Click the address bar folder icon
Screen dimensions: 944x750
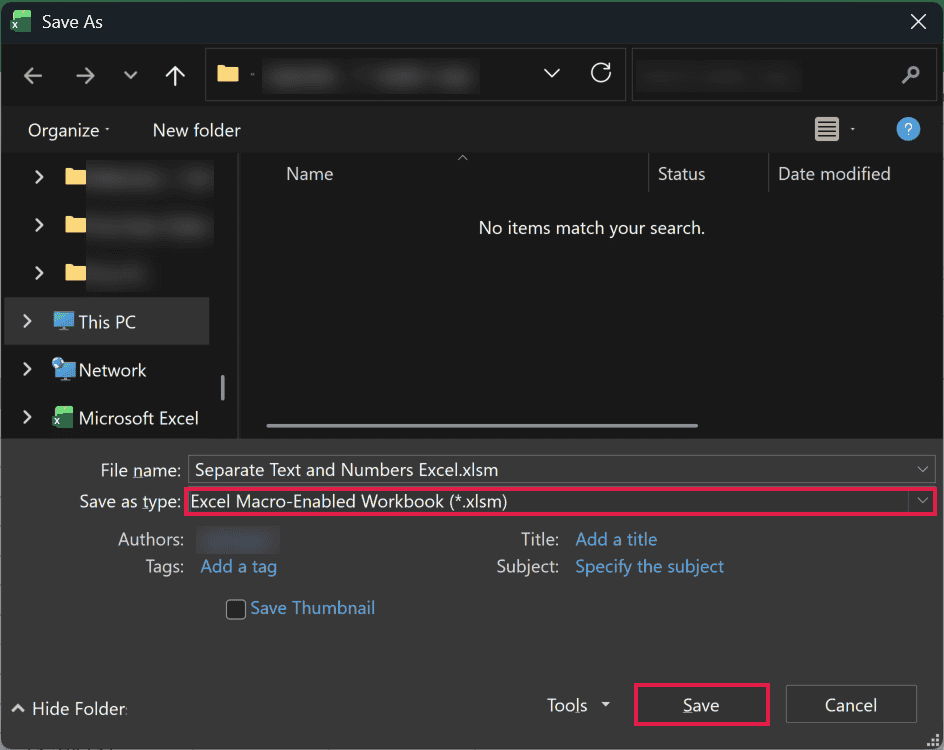[x=228, y=74]
